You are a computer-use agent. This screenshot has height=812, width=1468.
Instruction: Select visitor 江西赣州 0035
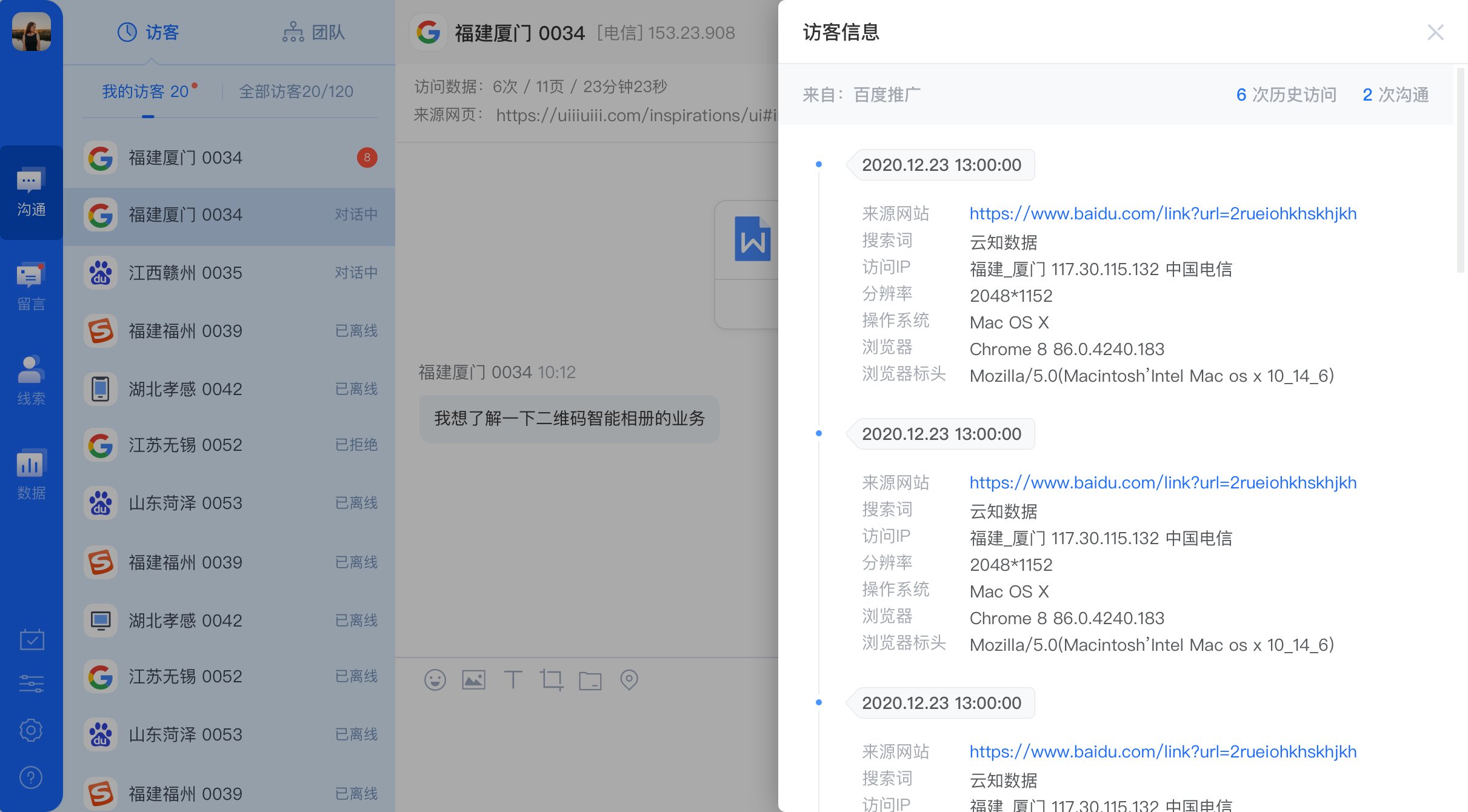tap(229, 273)
